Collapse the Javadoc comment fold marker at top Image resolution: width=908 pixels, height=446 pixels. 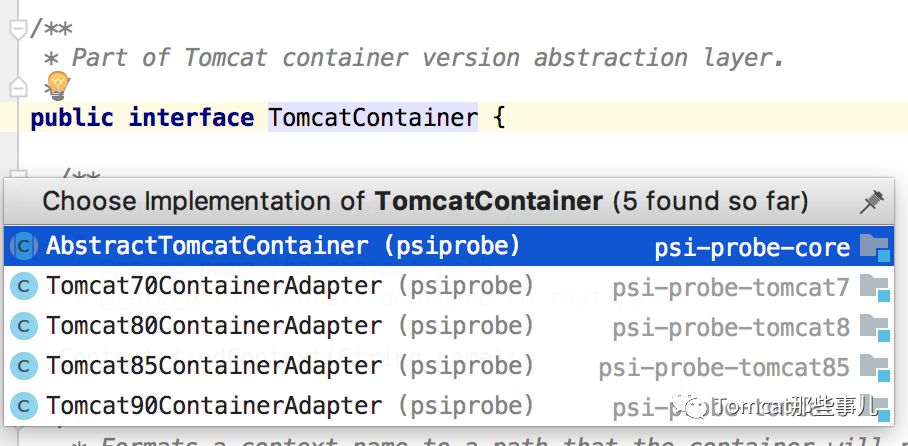(x=17, y=29)
